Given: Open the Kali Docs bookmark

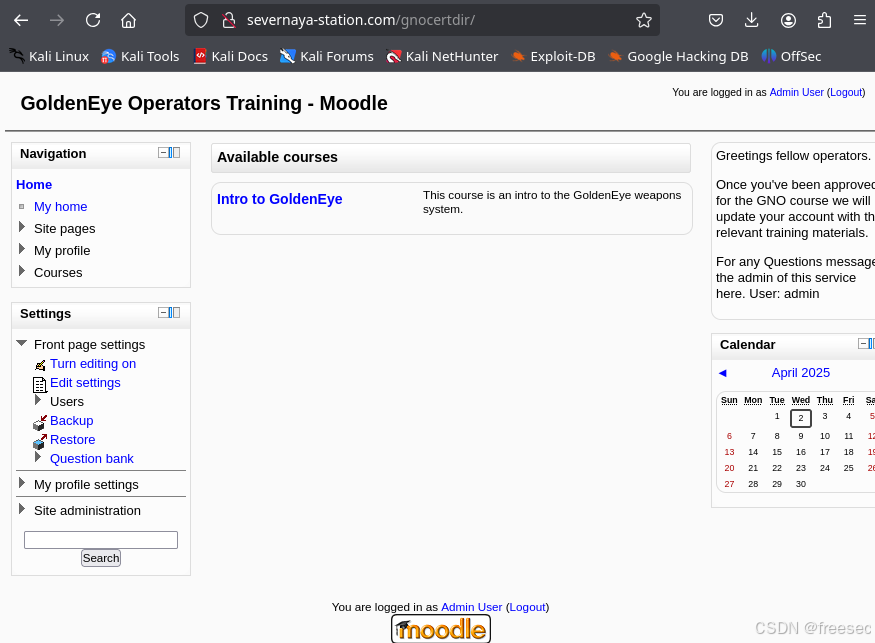Looking at the screenshot, I should (x=230, y=56).
